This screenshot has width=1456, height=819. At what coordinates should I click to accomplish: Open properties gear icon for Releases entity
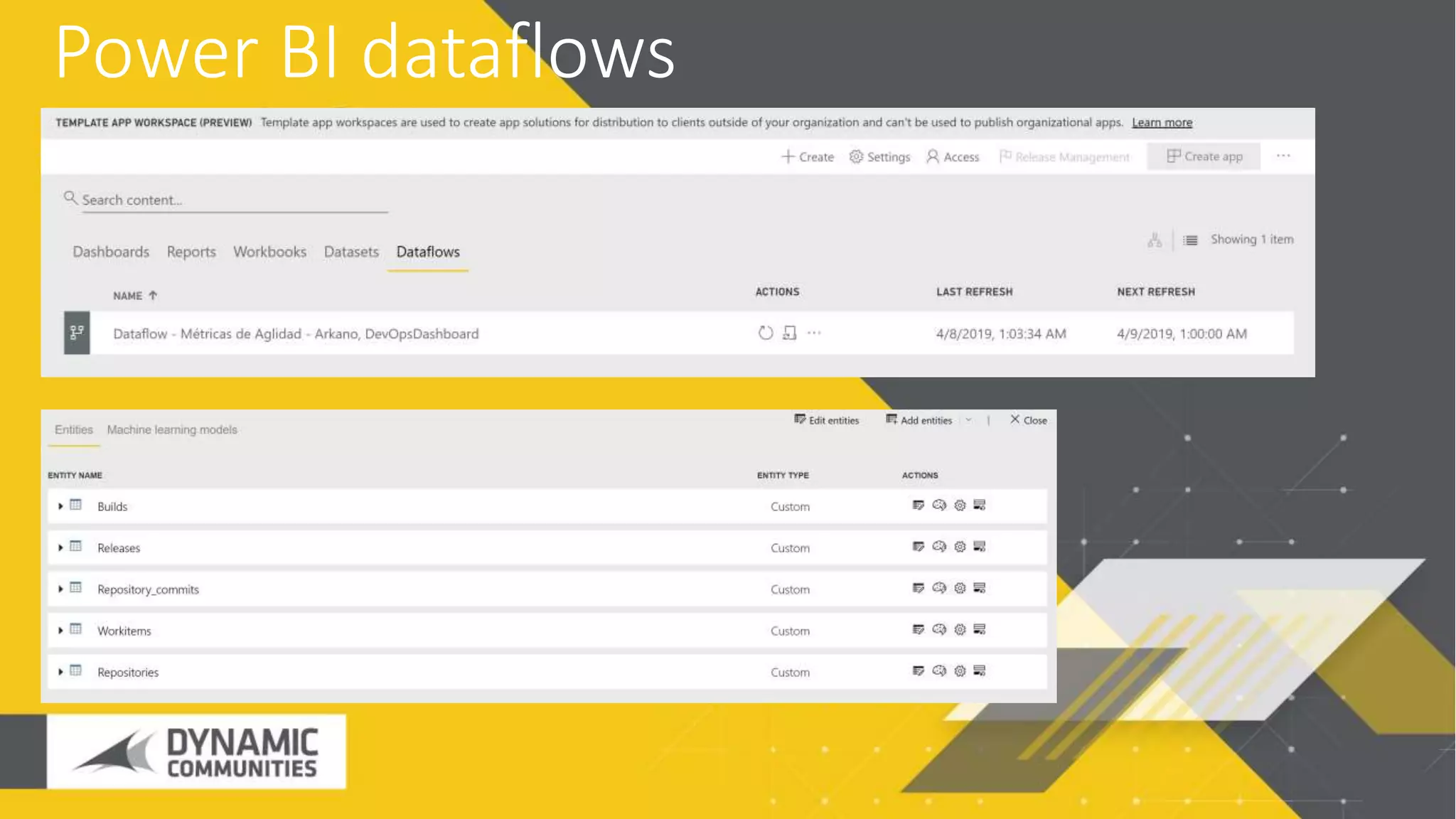point(960,547)
